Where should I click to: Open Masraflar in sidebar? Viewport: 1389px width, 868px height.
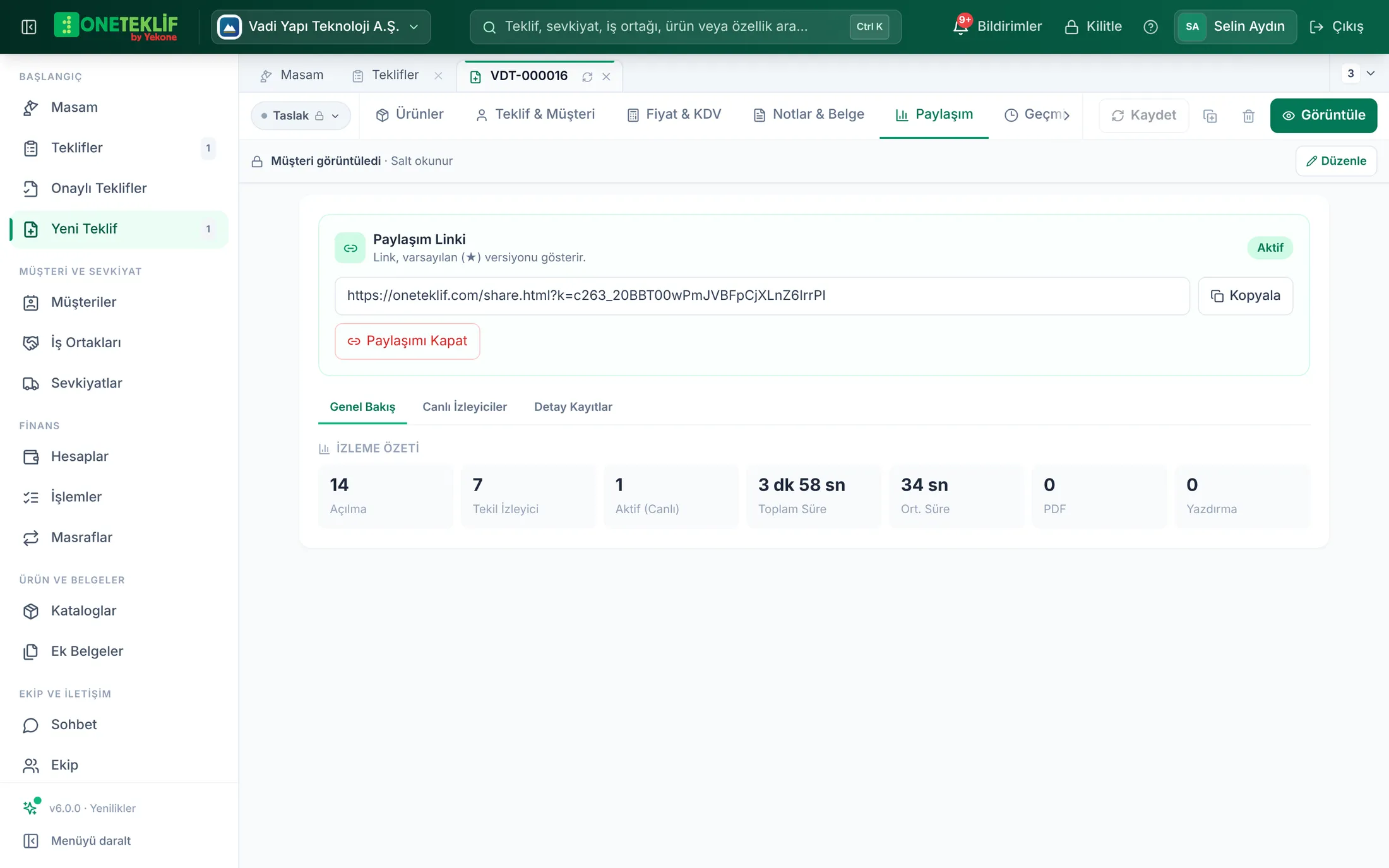coord(119,537)
